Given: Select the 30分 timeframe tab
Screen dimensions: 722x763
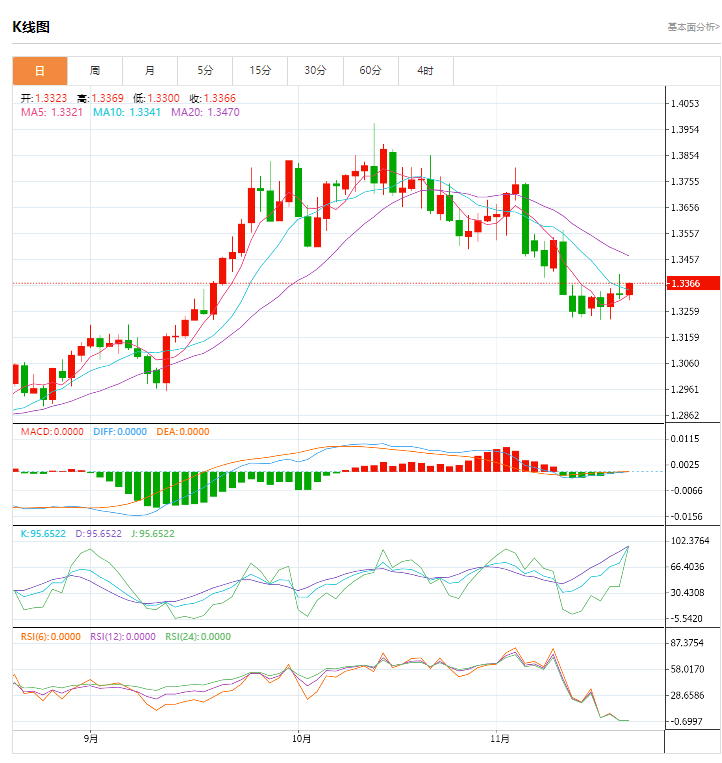Looking at the screenshot, I should pyautogui.click(x=315, y=71).
